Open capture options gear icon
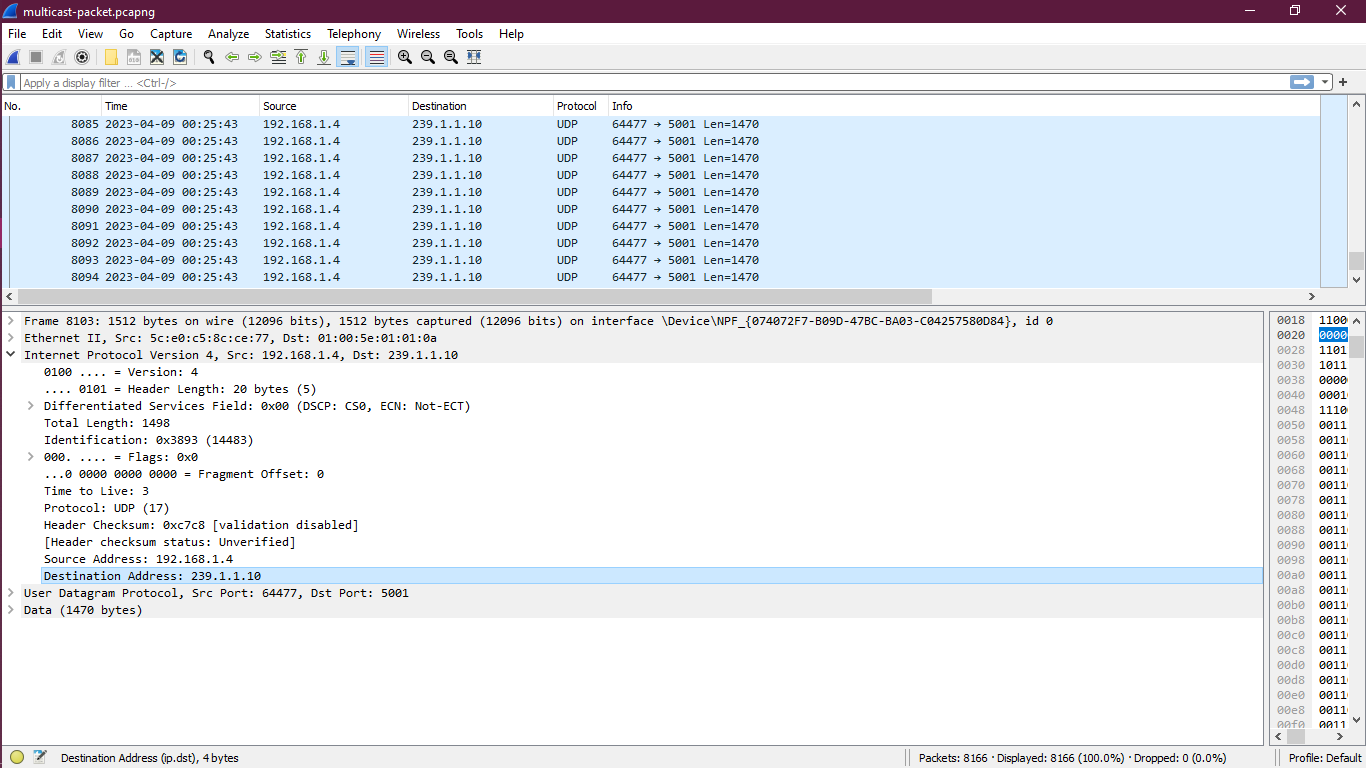The image size is (1366, 768). click(x=82, y=57)
